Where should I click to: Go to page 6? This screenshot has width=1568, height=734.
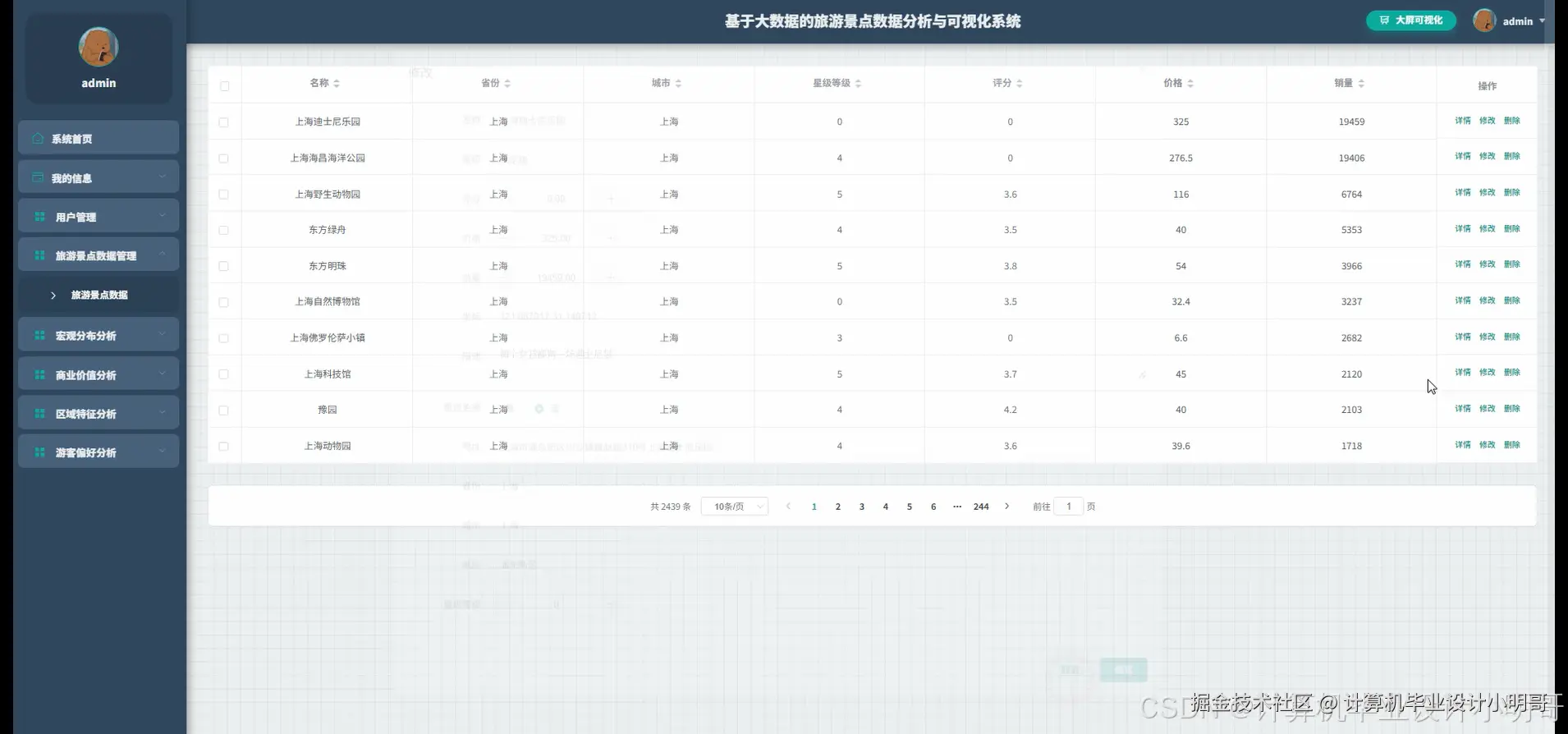click(933, 507)
